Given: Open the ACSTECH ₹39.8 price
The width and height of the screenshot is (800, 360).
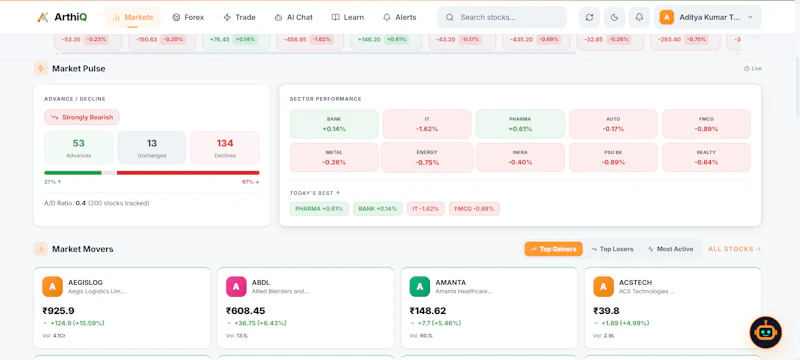Looking at the screenshot, I should click(605, 311).
